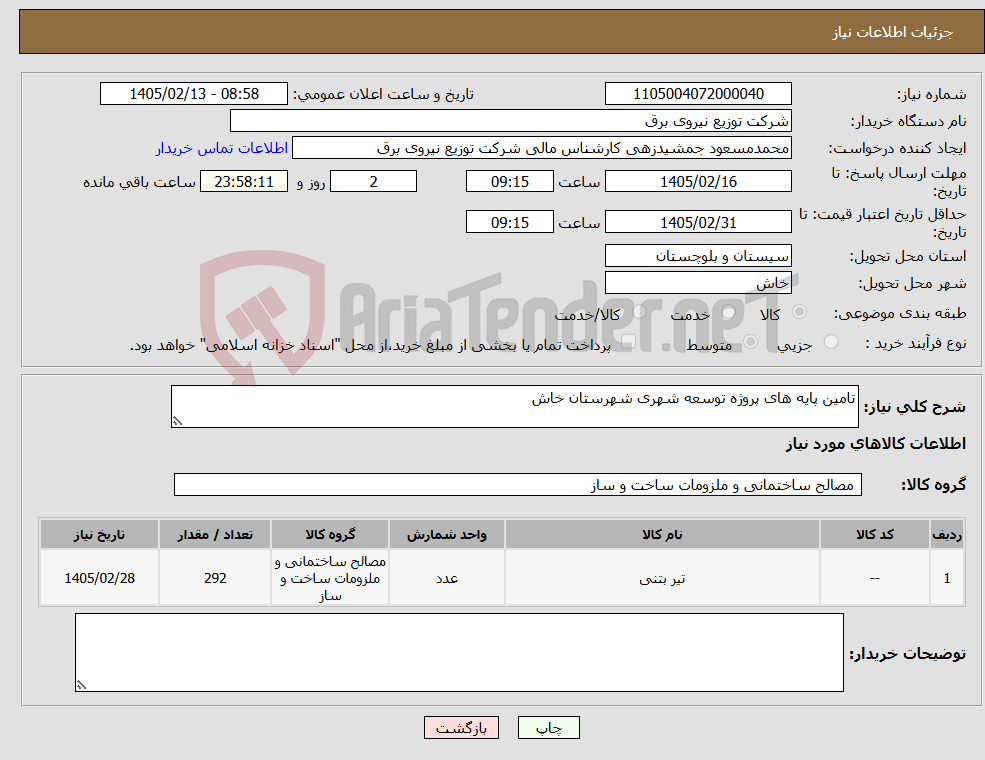This screenshot has height=760, width=985.
Task: Click the چاپ print button
Action: (x=548, y=727)
